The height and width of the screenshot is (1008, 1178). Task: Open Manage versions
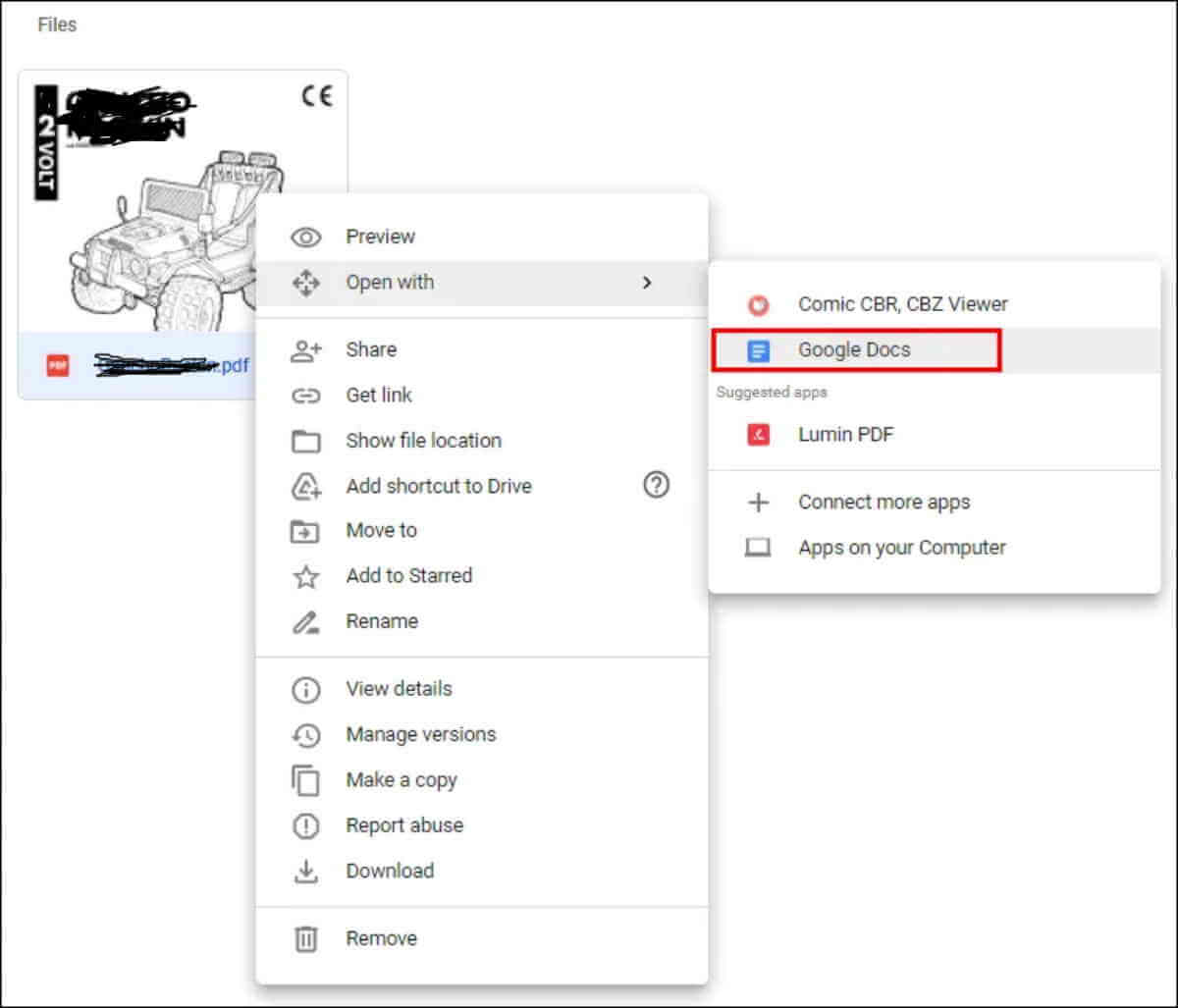(x=420, y=734)
